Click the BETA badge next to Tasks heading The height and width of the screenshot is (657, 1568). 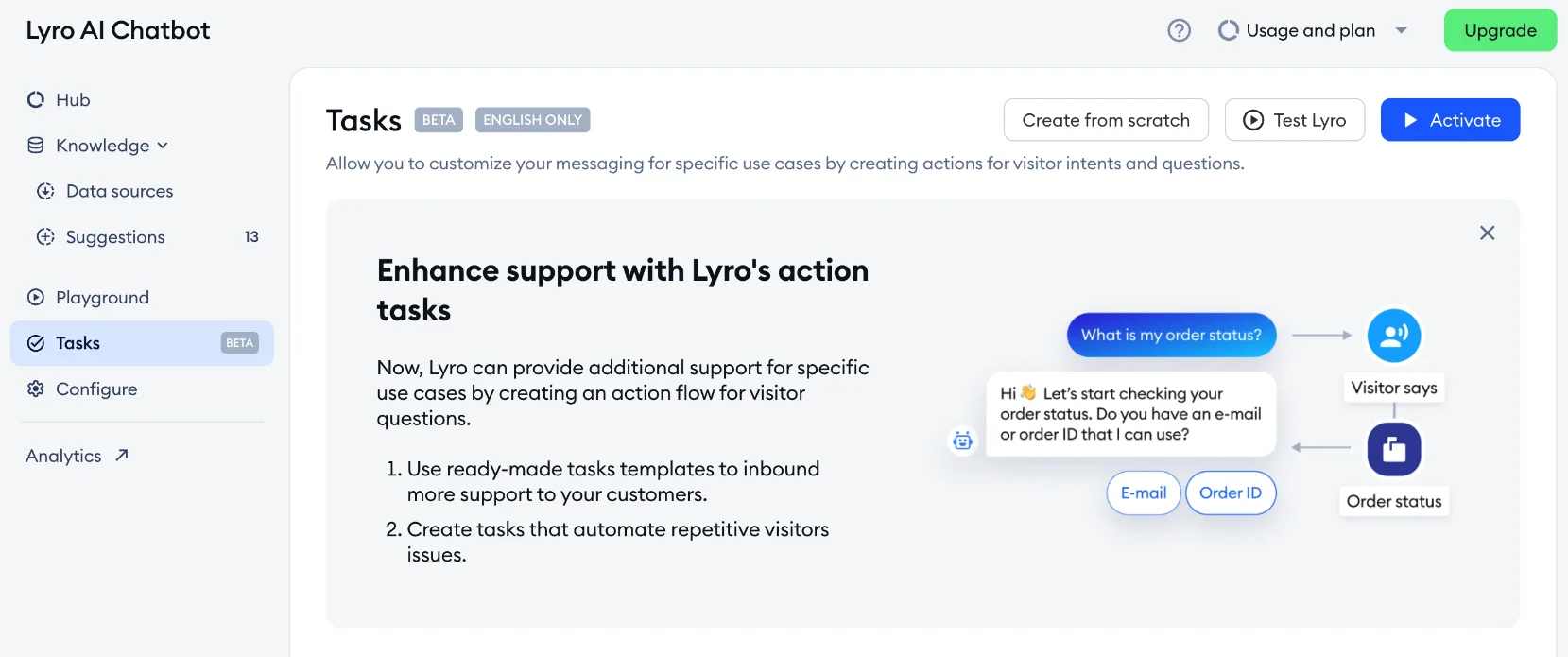tap(439, 120)
